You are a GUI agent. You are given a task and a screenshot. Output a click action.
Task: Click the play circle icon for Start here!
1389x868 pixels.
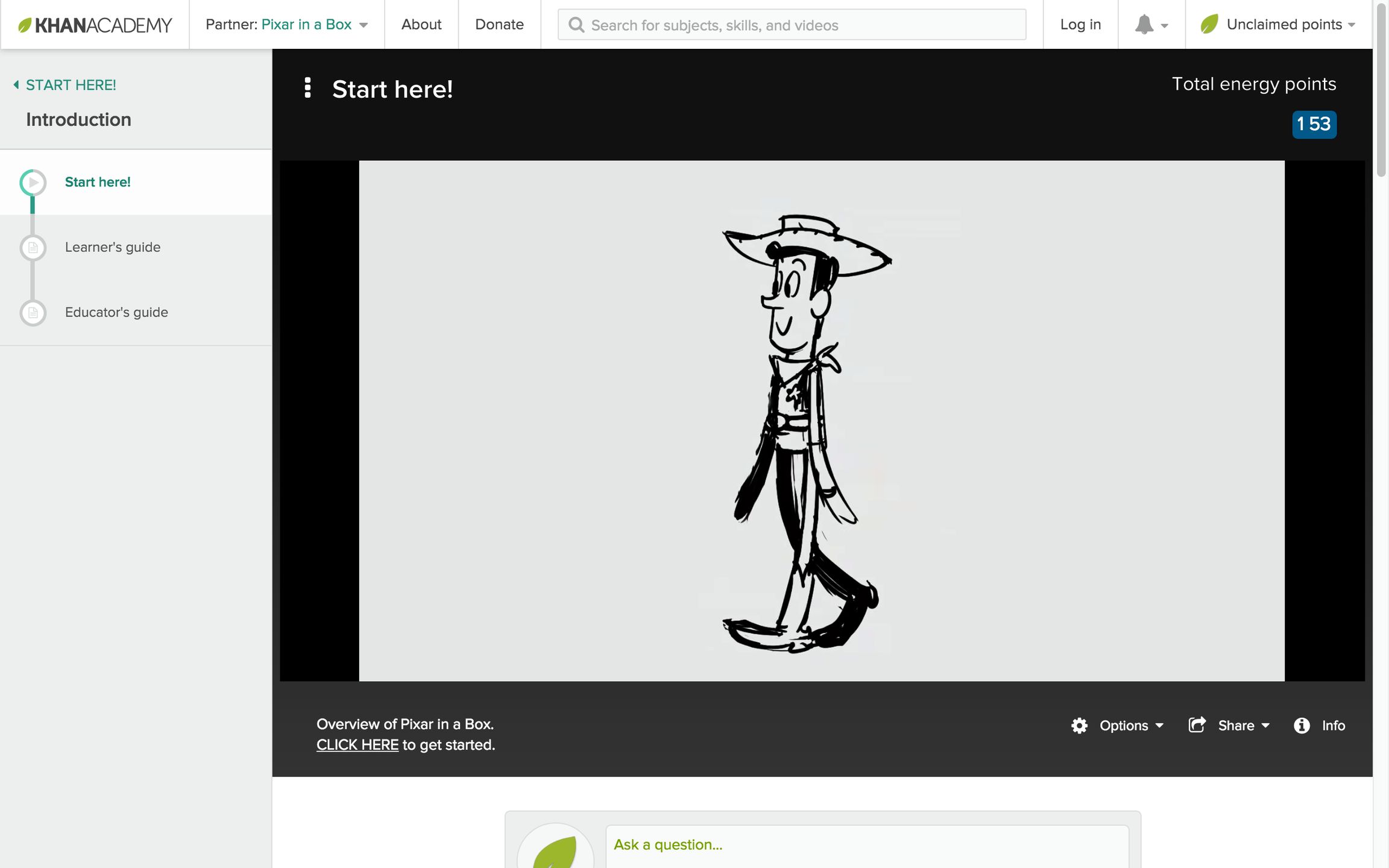pos(33,183)
